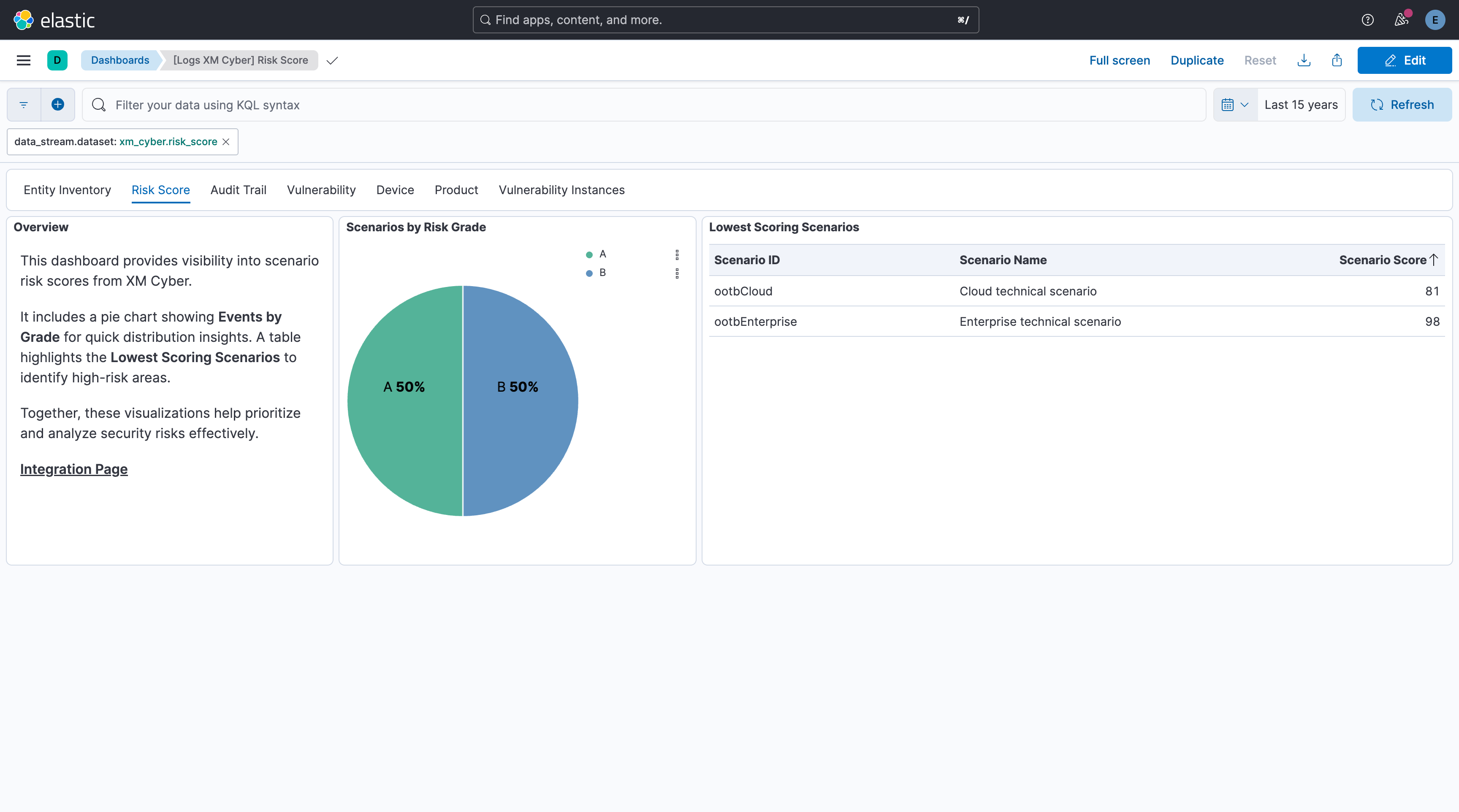Click the saved checkmark badge icon
Image resolution: width=1459 pixels, height=812 pixels.
click(333, 60)
